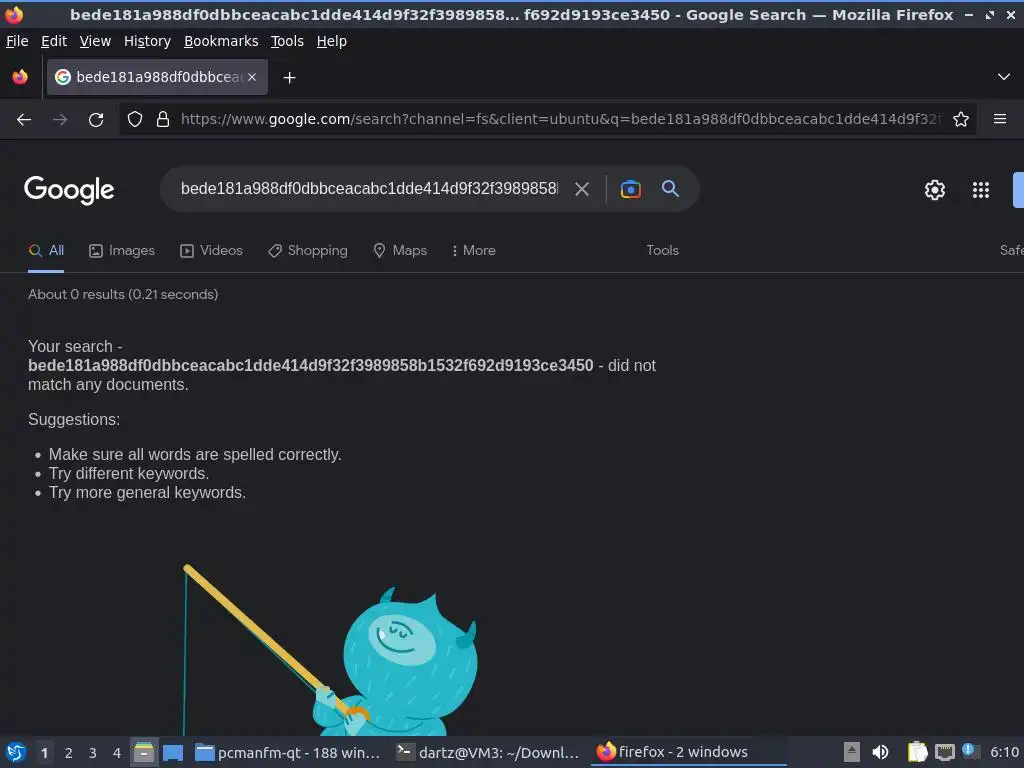
Task: Click the show desktop panel icon
Action: point(172,752)
